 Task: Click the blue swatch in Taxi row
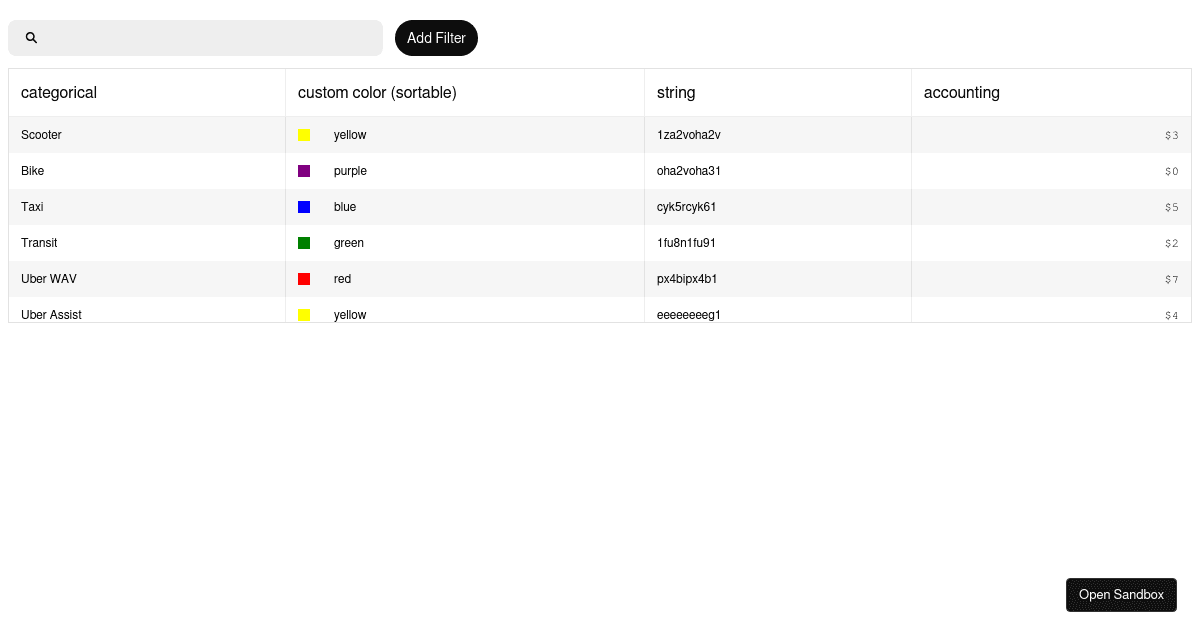(x=304, y=207)
